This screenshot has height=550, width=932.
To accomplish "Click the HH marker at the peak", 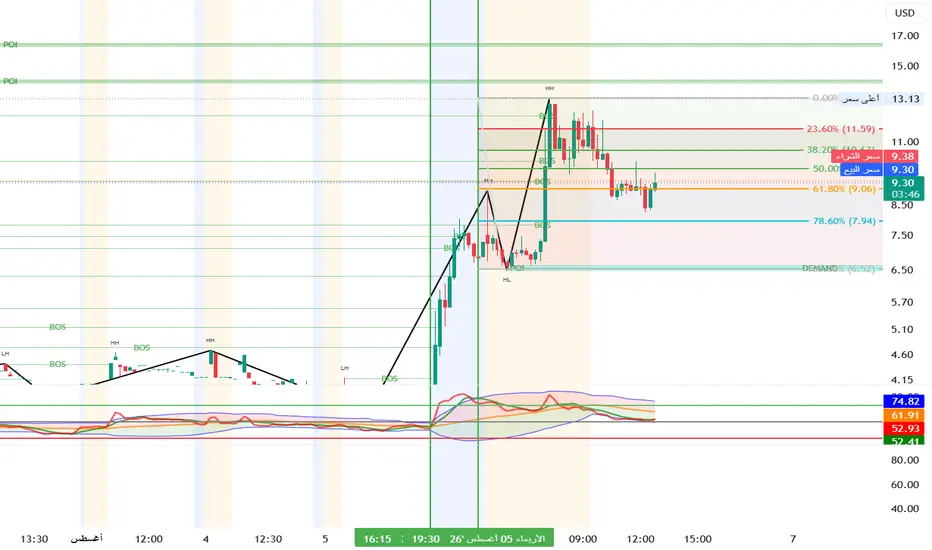I will [x=549, y=89].
